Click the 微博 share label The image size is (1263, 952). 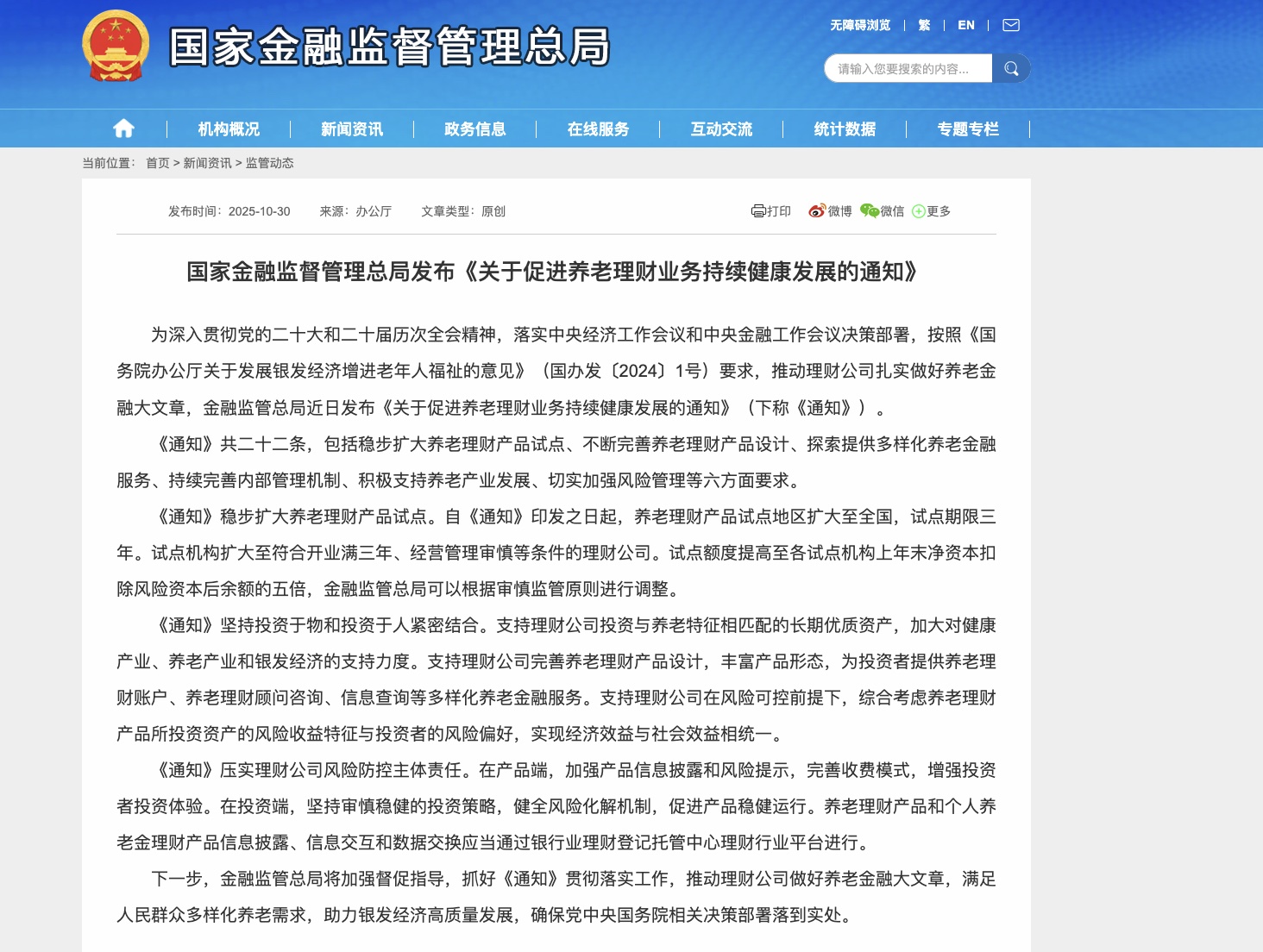click(x=840, y=211)
